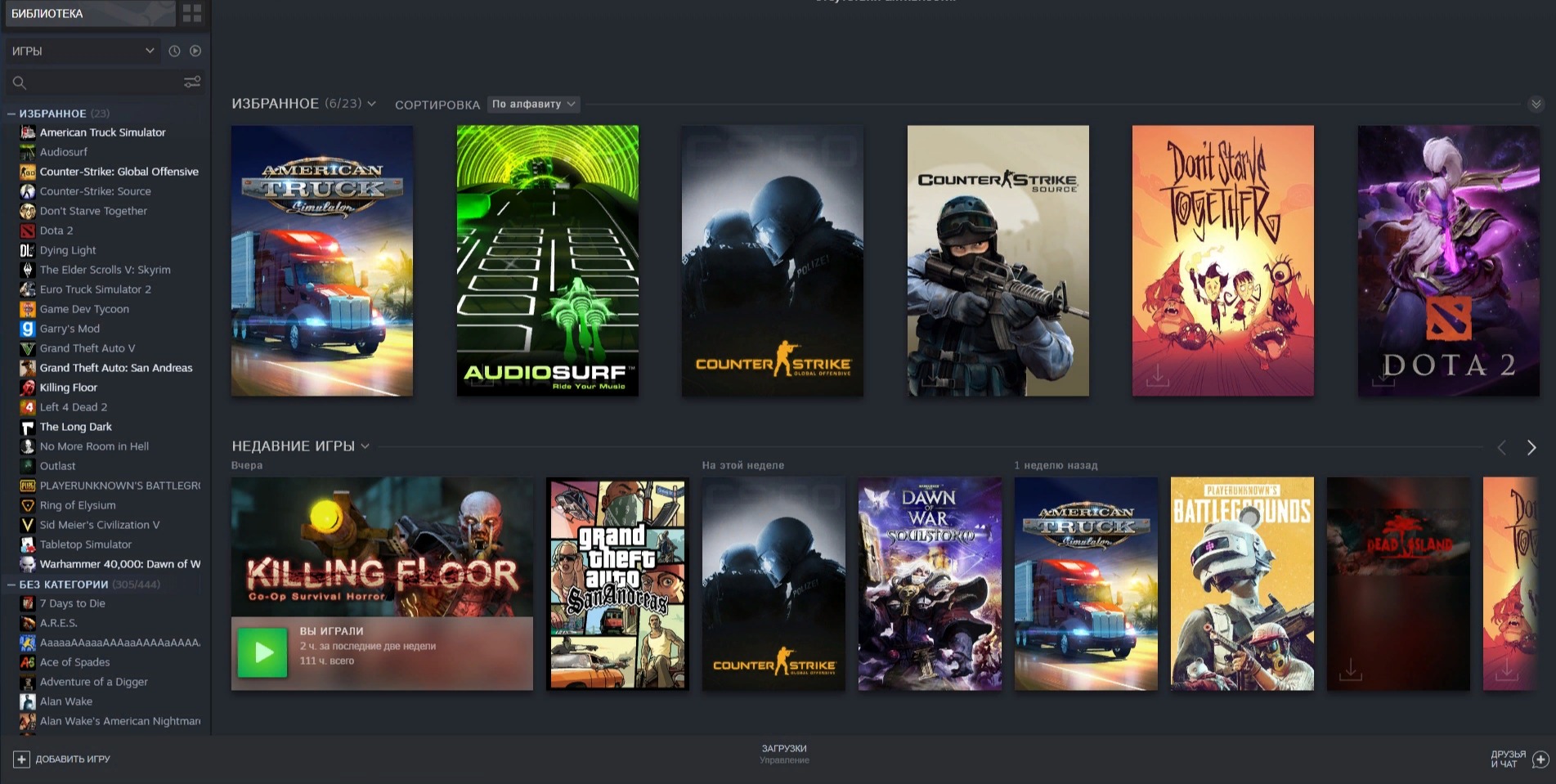Switch to grid view icon beside Библиотека
1556x784 pixels.
(192, 13)
